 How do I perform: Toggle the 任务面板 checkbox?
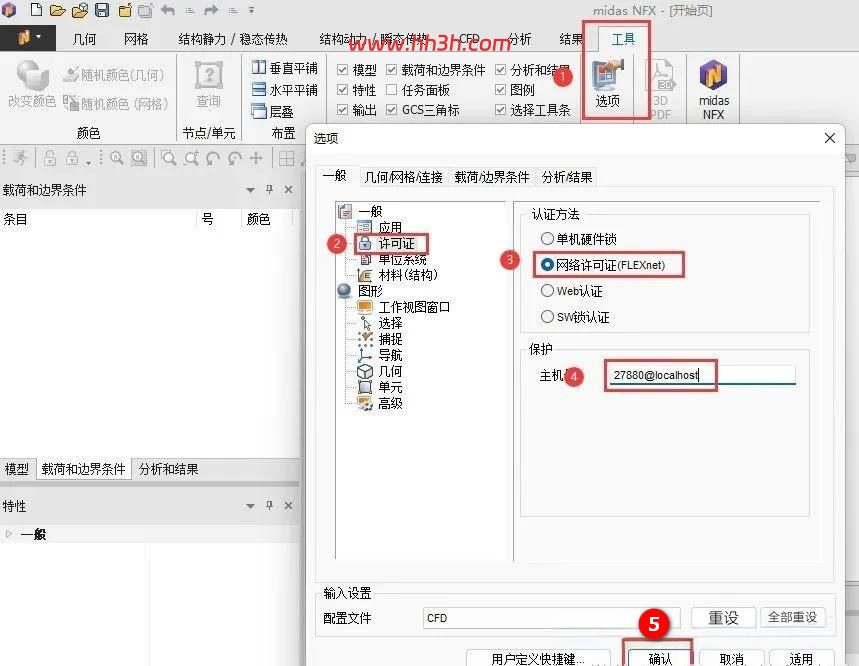click(391, 90)
